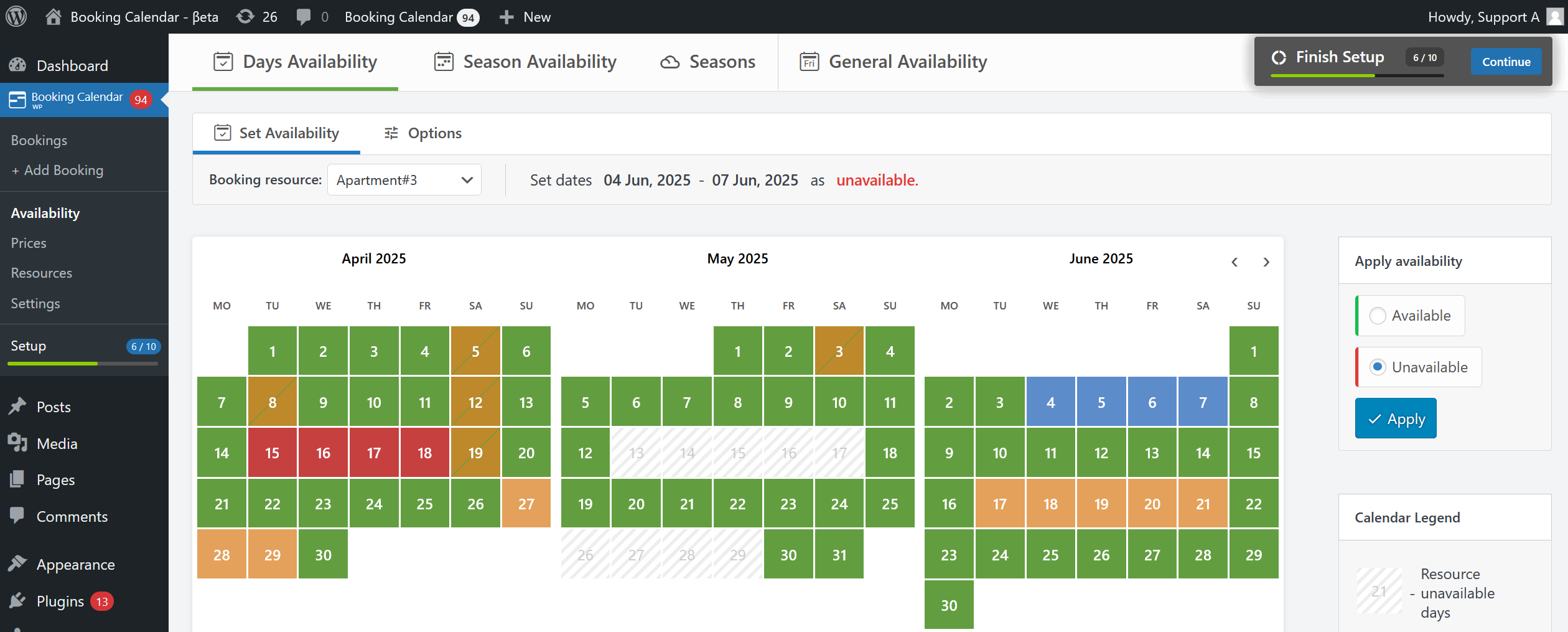The width and height of the screenshot is (1568, 632).
Task: Open Bookings in the sidebar
Action: (39, 140)
